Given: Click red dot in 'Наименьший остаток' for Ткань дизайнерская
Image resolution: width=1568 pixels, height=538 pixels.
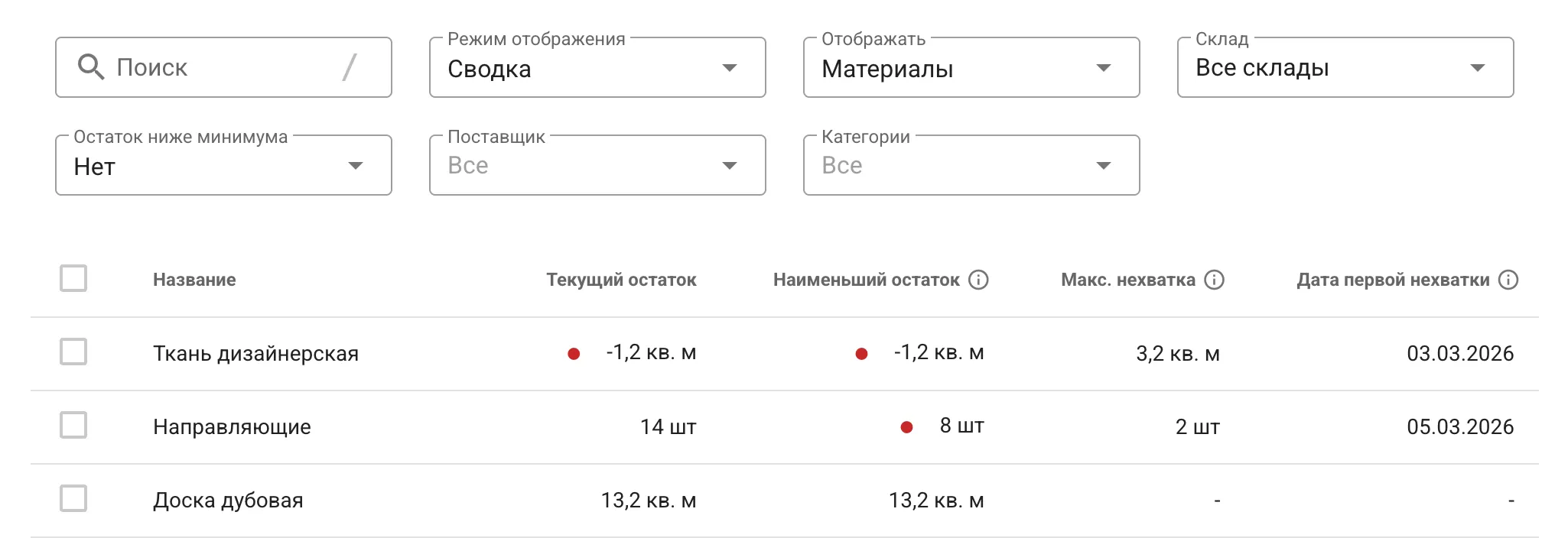Looking at the screenshot, I should (x=861, y=353).
